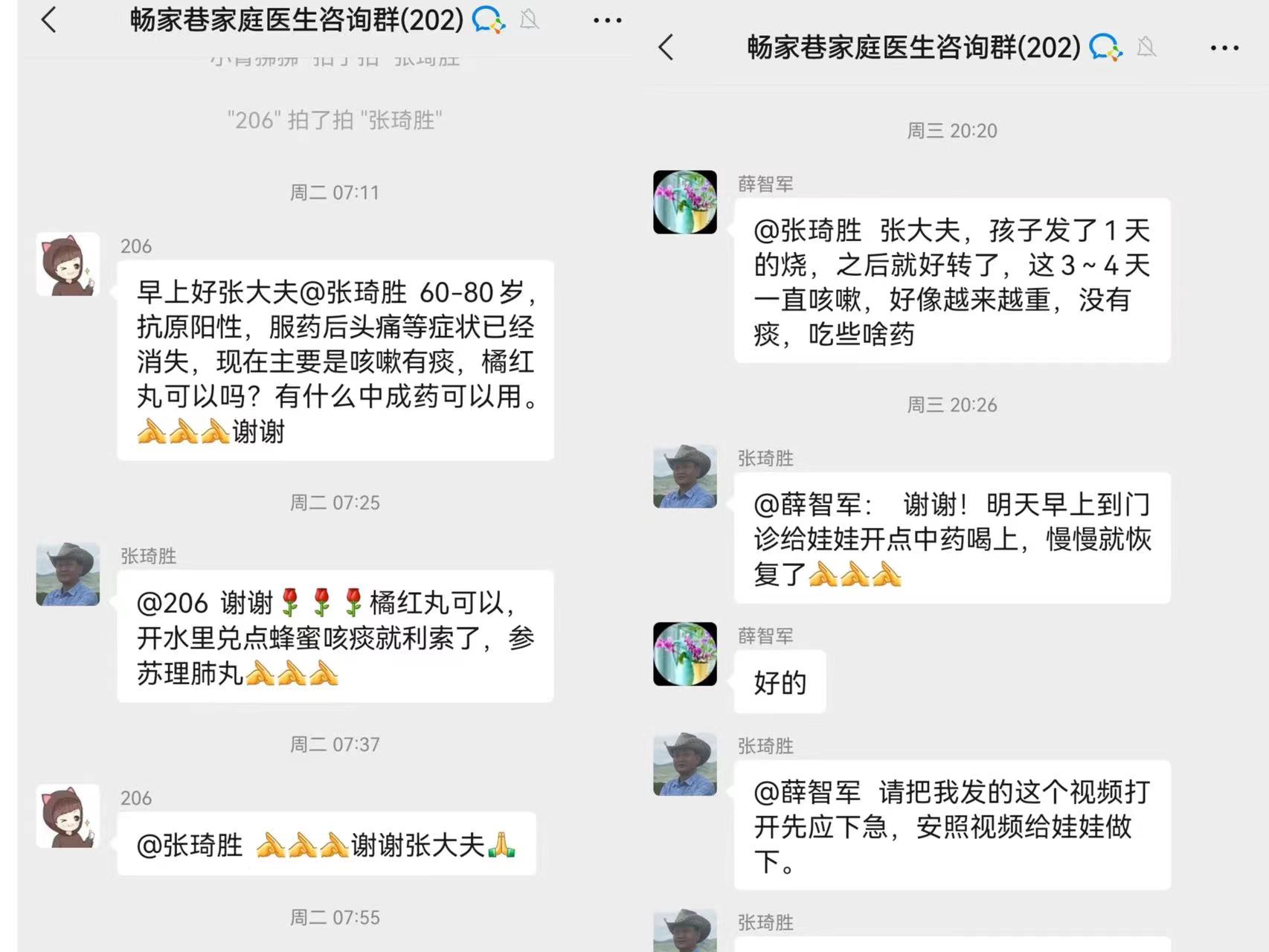
Task: Open 张琦胜's cowboy hat avatar at 07:25
Action: click(x=68, y=574)
